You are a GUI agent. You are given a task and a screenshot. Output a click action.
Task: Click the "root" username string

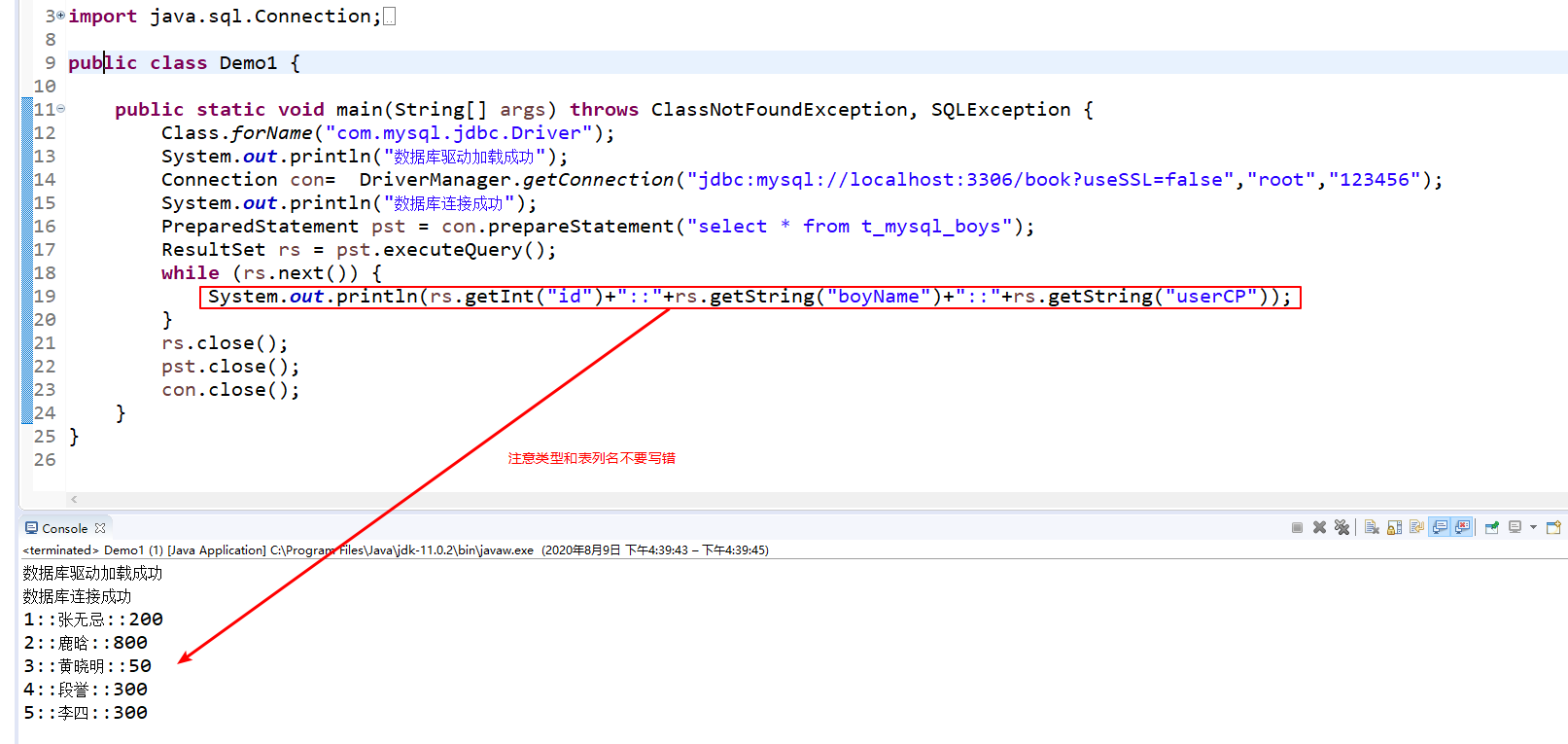pos(1281,179)
